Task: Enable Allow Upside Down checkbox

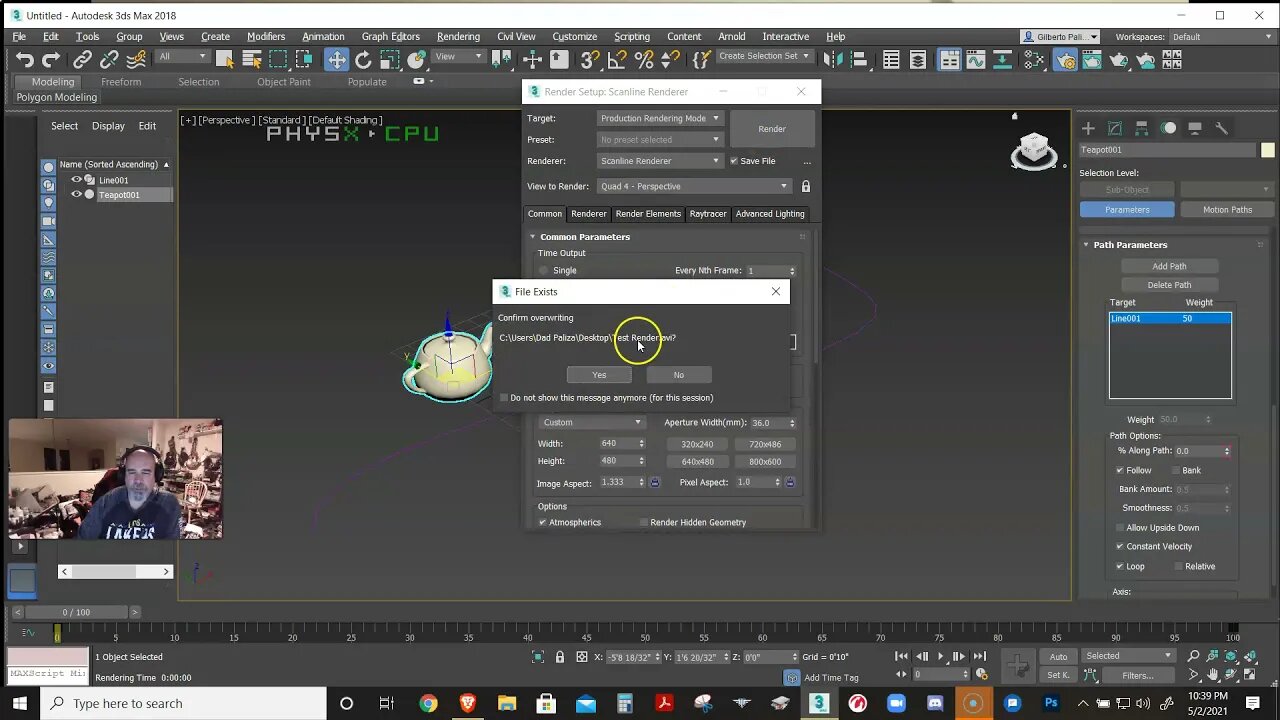Action: point(1120,528)
